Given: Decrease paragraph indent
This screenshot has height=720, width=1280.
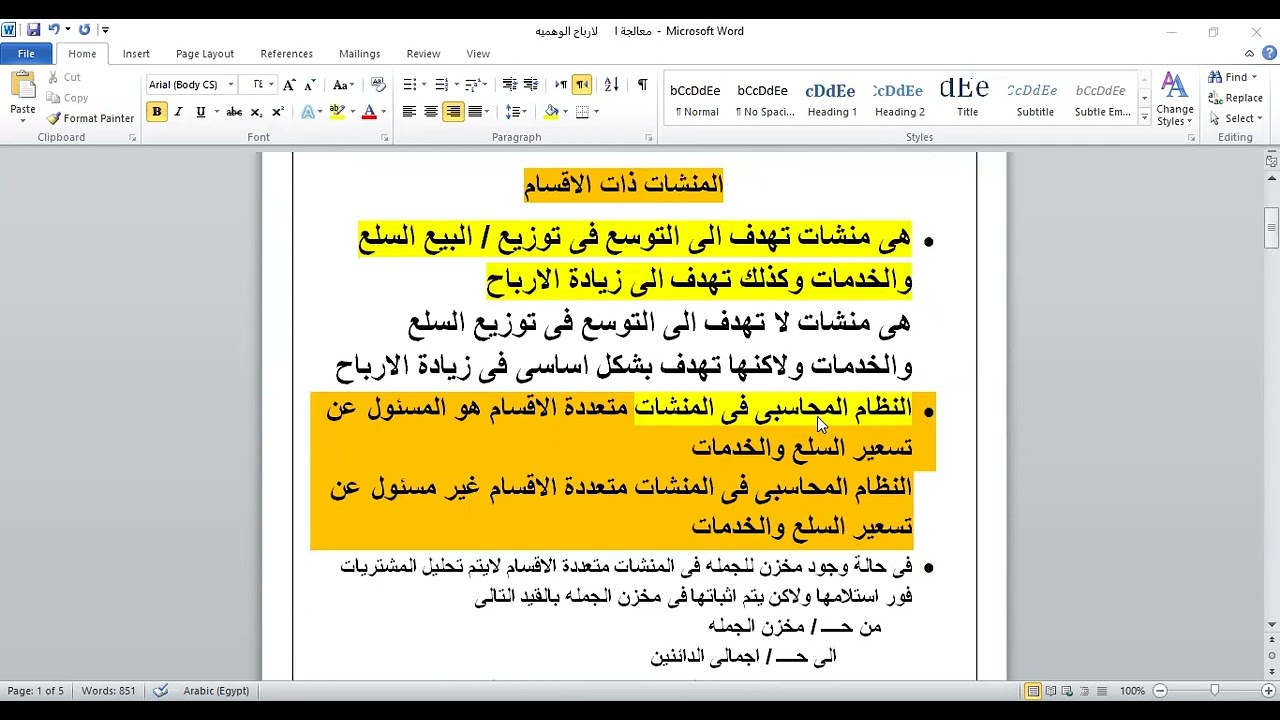Looking at the screenshot, I should pyautogui.click(x=509, y=85).
